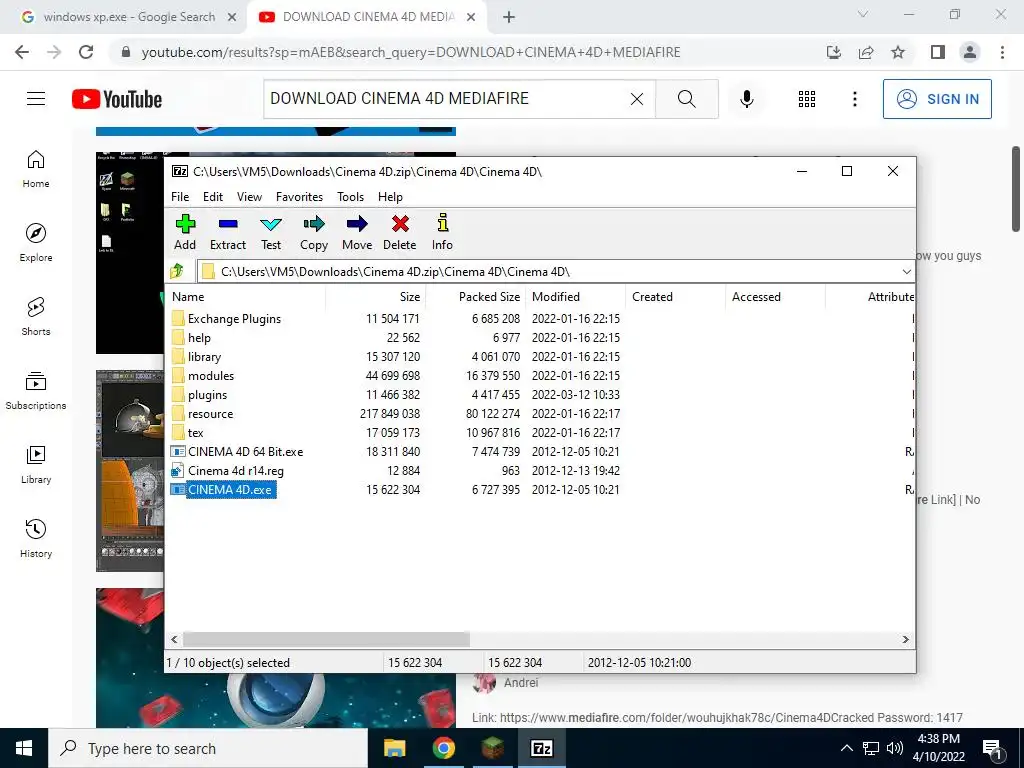Click the YouTube search magnifier button
Screen dimensions: 1024x768
pyautogui.click(x=686, y=99)
